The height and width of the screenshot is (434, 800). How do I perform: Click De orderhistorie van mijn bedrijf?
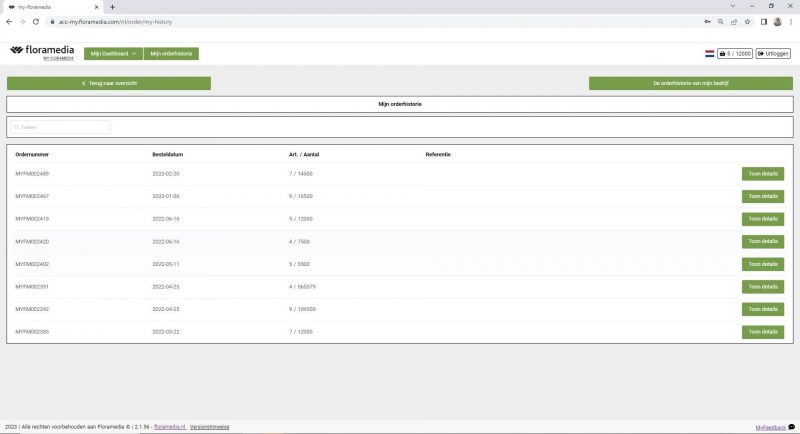[690, 84]
